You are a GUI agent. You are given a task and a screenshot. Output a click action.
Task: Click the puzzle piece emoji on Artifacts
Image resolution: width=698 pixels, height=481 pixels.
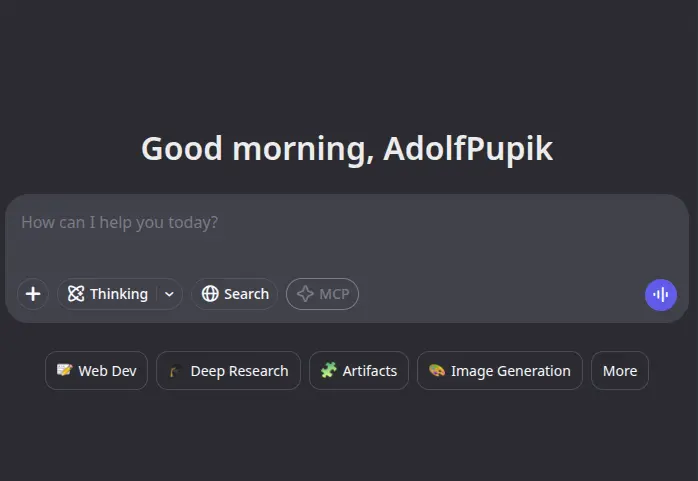click(x=329, y=370)
